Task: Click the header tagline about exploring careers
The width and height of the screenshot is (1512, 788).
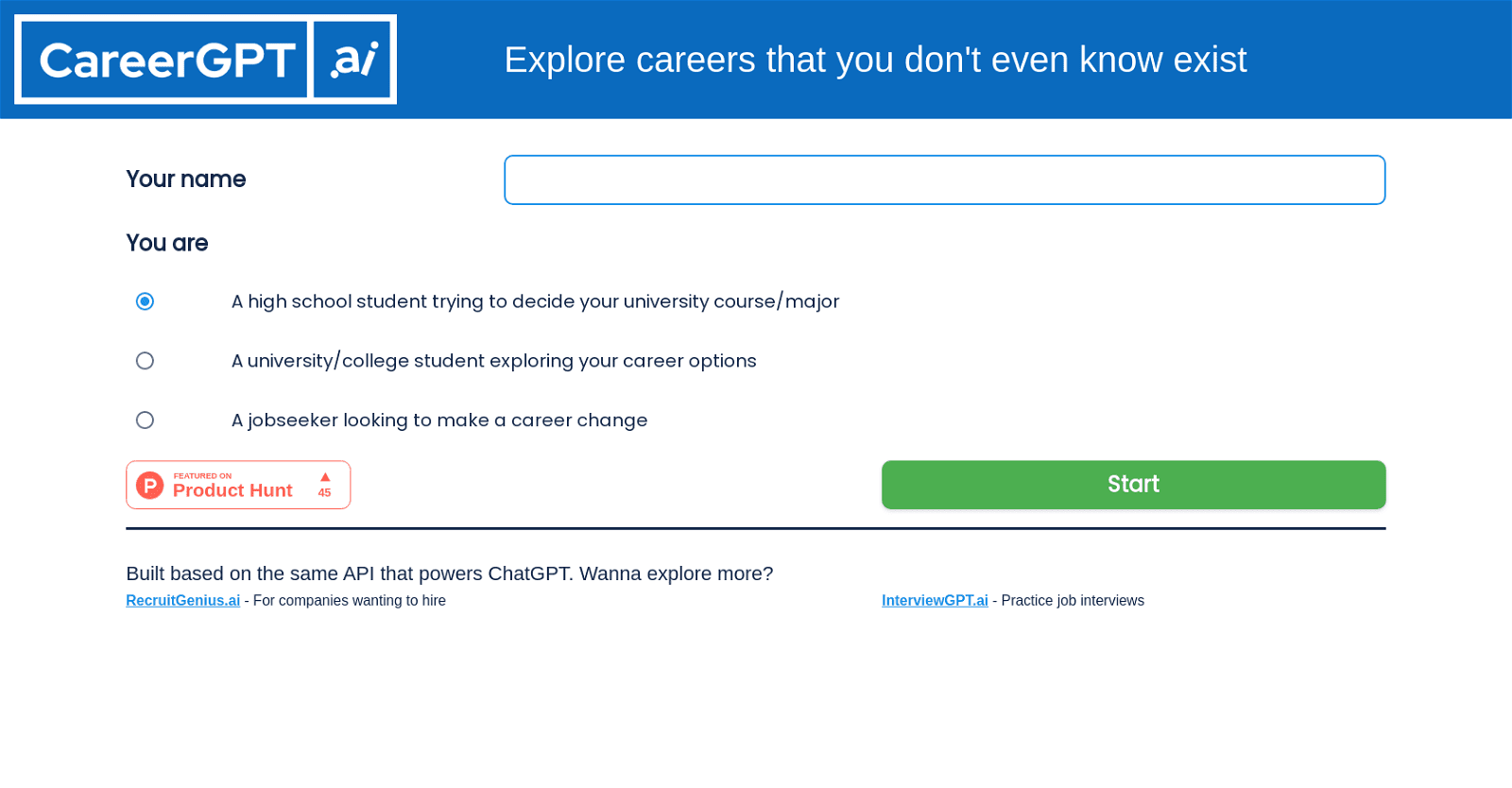Action: [877, 60]
